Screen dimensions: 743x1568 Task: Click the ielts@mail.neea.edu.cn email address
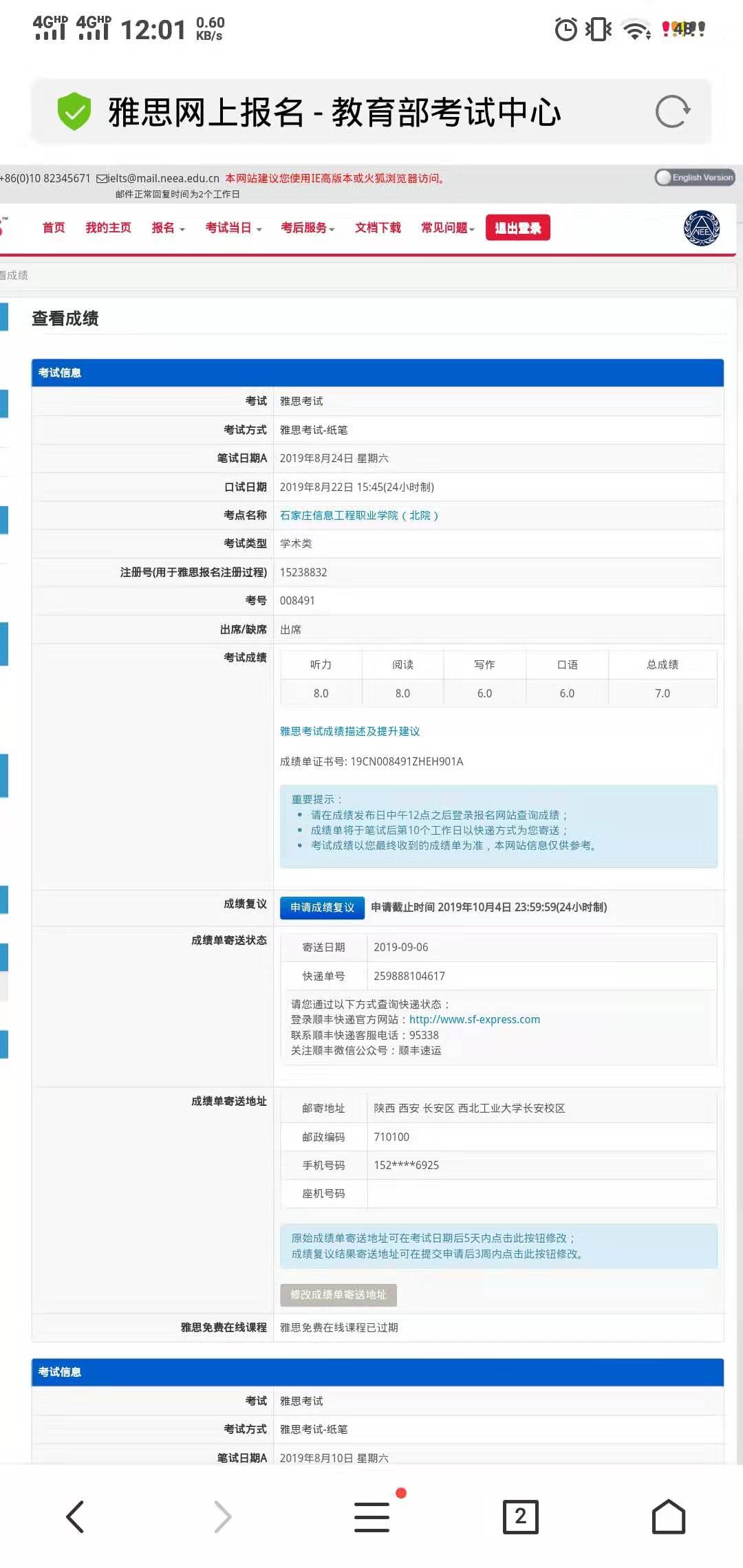pos(163,179)
